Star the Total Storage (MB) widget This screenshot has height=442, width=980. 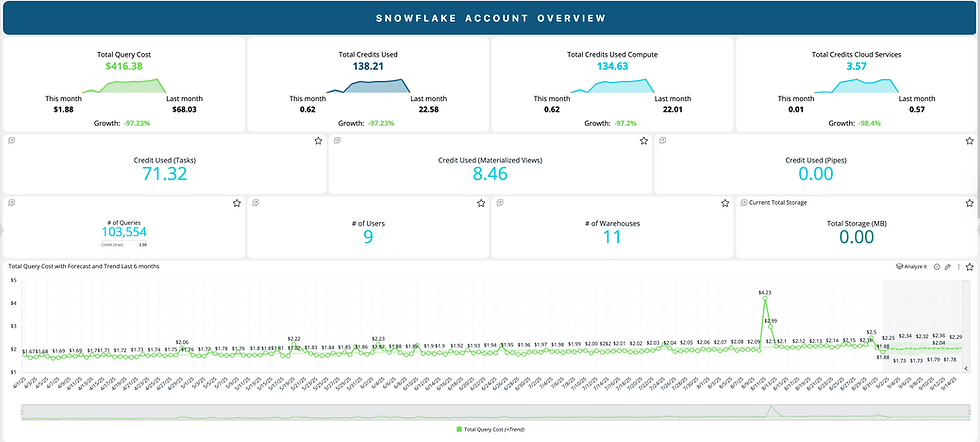[x=969, y=203]
